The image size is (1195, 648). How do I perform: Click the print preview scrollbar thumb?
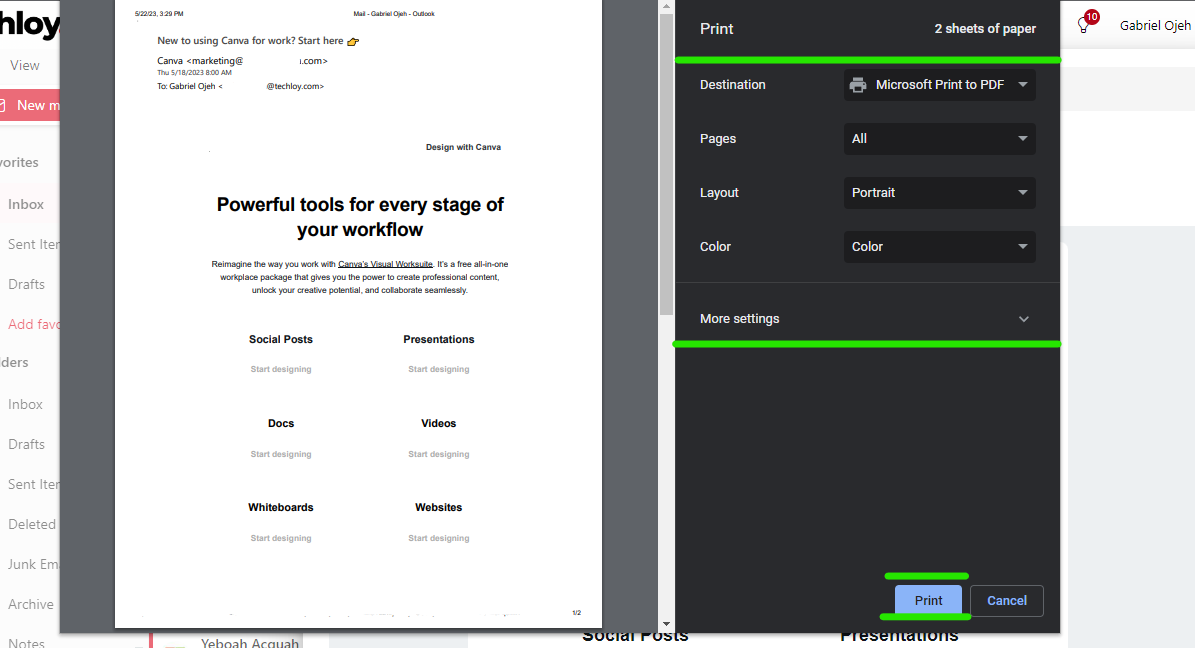click(666, 164)
